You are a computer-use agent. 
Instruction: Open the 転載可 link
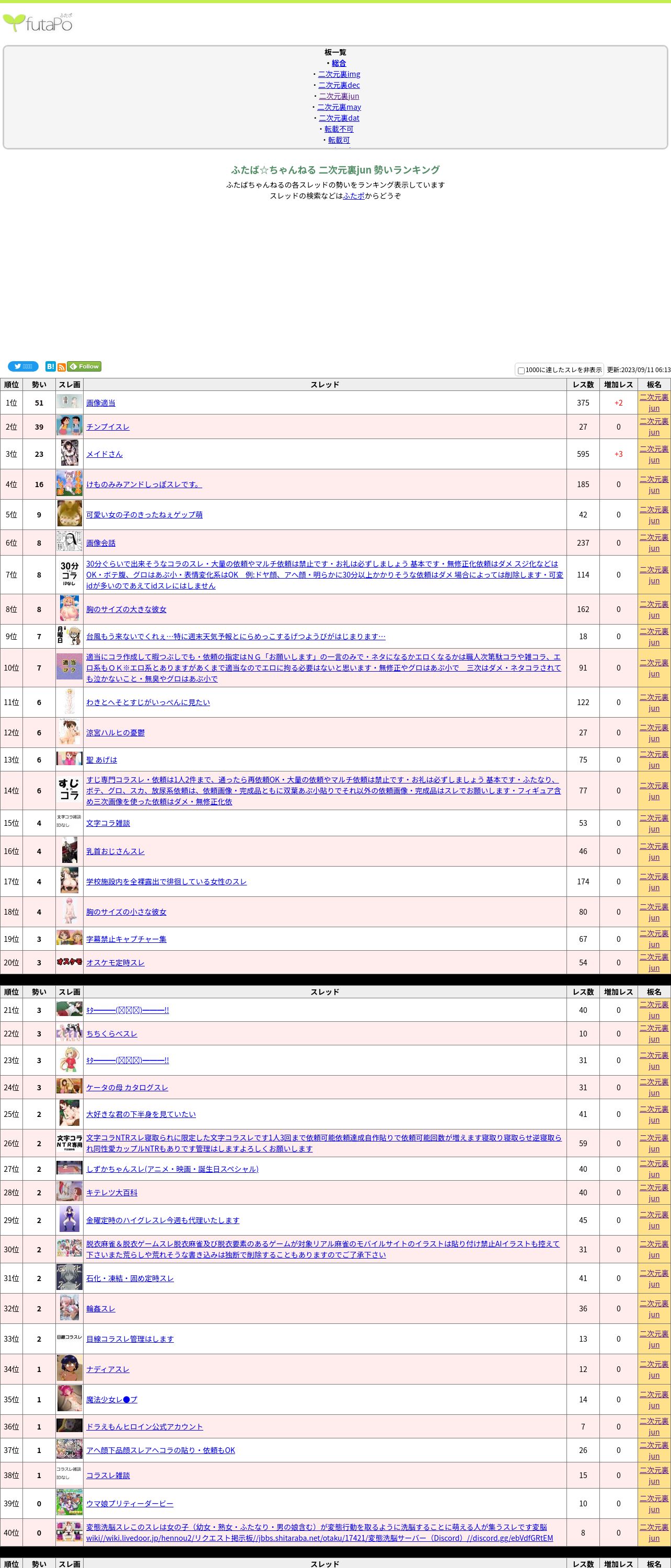(x=339, y=140)
